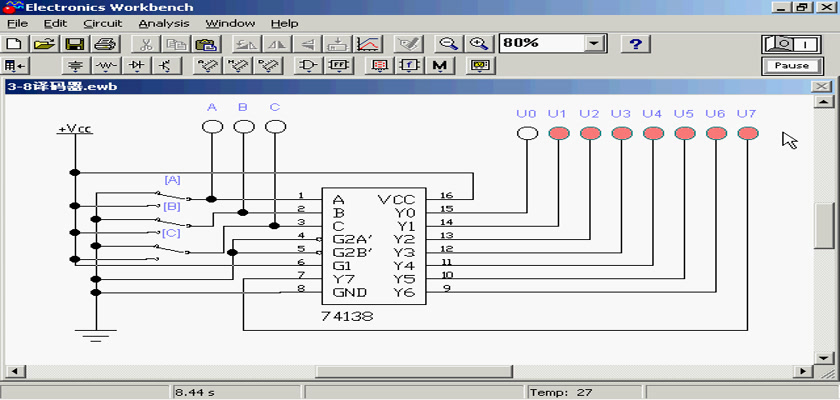Open the Mixed ICs parts bin
Viewport: 840px width, 400px height.
pyautogui.click(x=237, y=66)
